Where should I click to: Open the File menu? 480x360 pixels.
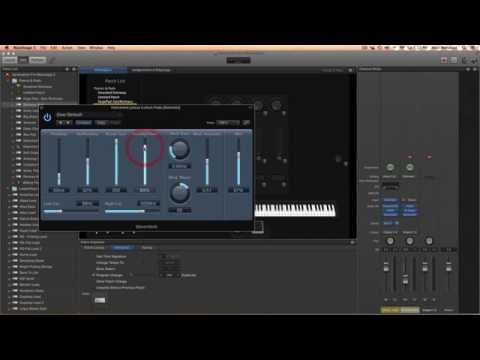point(43,48)
